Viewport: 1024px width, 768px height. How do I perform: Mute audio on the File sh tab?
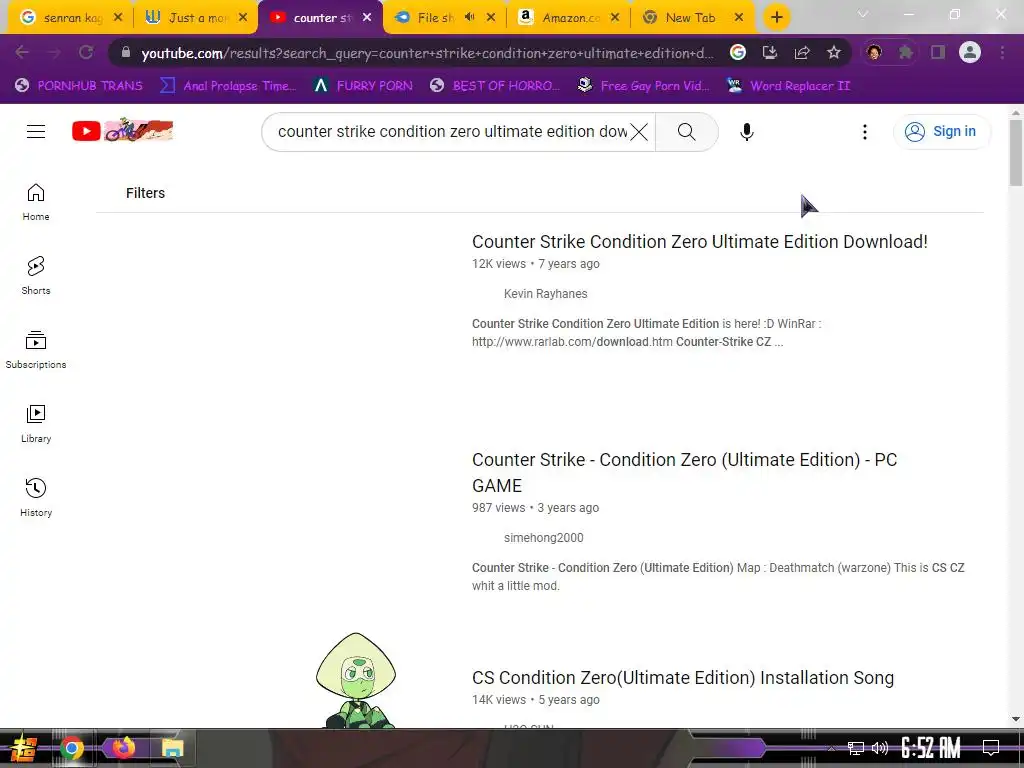tap(470, 17)
